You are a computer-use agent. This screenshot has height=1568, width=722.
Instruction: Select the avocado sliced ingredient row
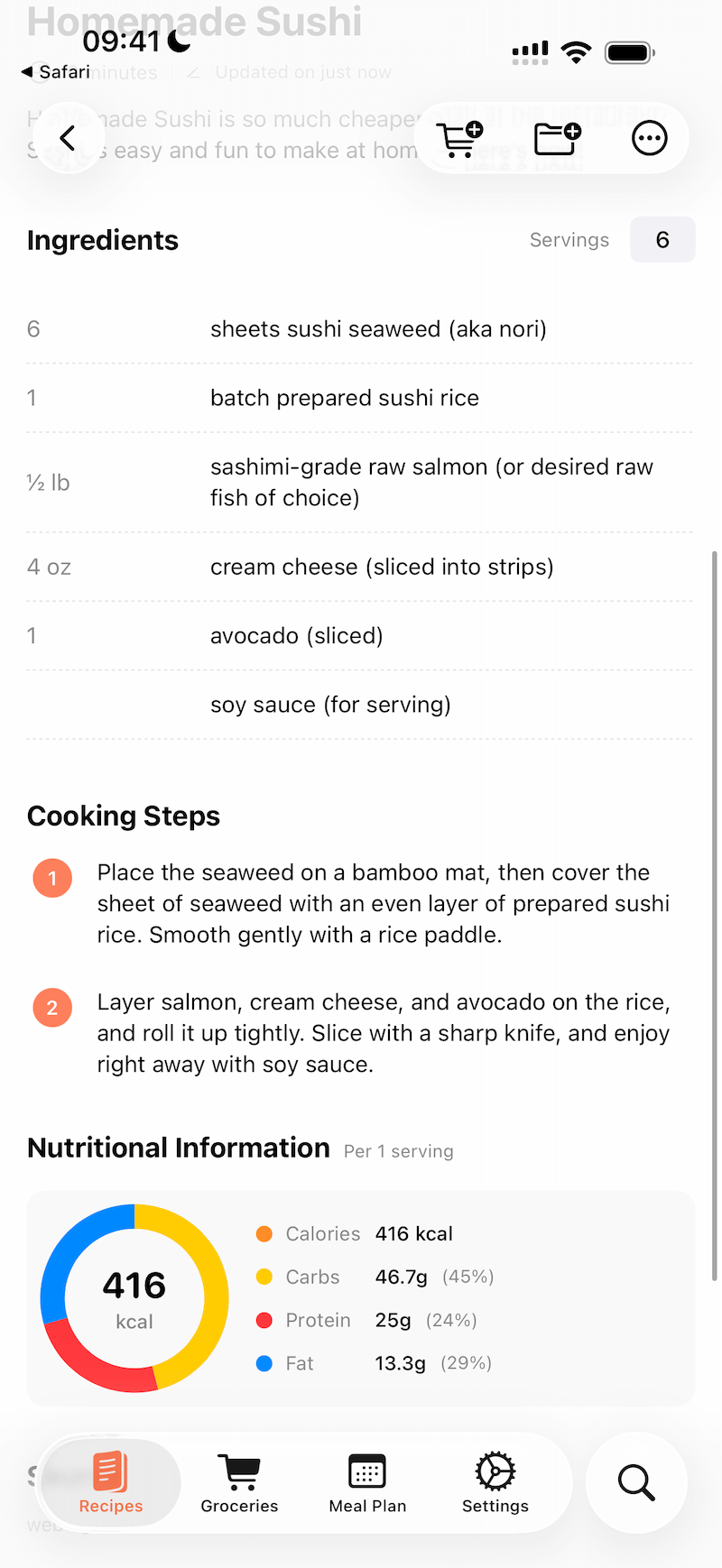click(361, 635)
